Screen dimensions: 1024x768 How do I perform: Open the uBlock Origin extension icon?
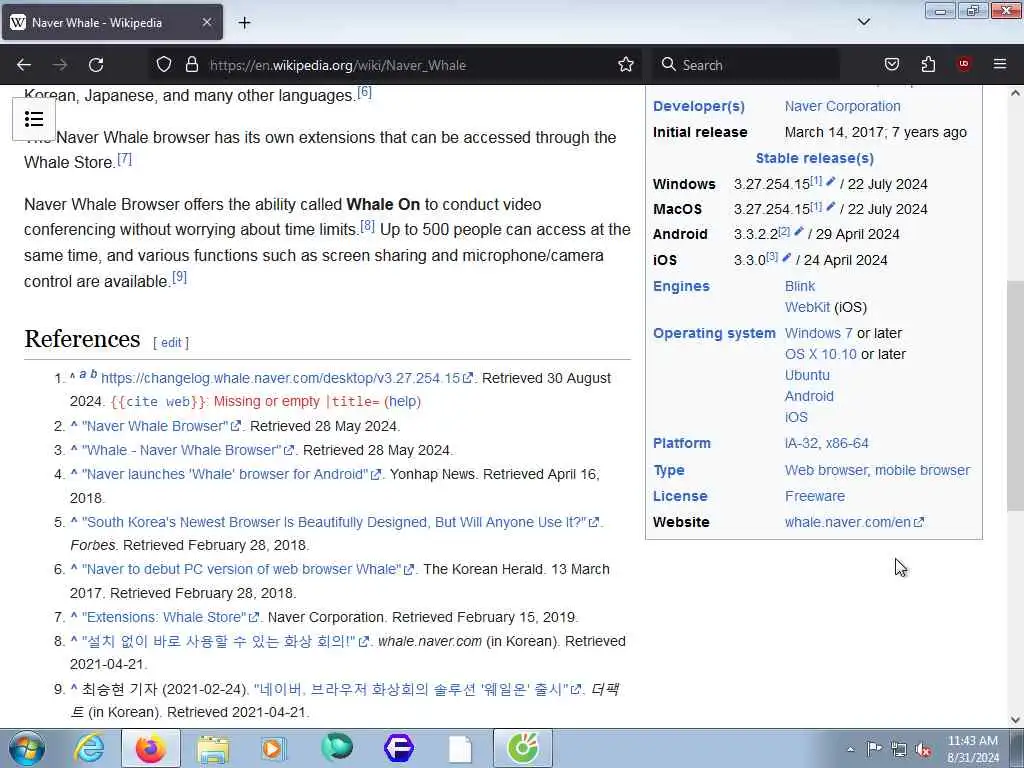(x=964, y=64)
